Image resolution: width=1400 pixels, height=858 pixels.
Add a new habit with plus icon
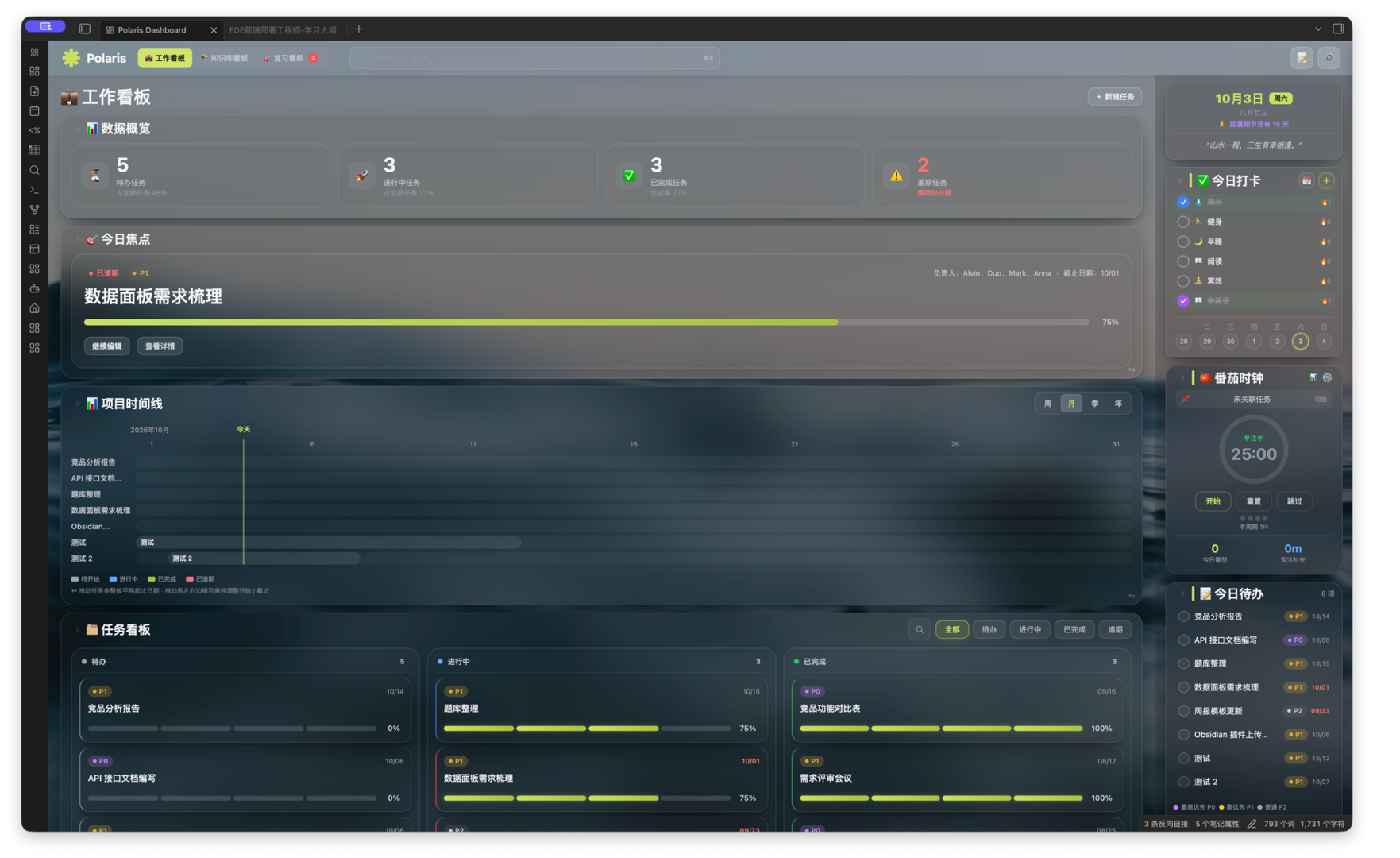click(x=1326, y=181)
